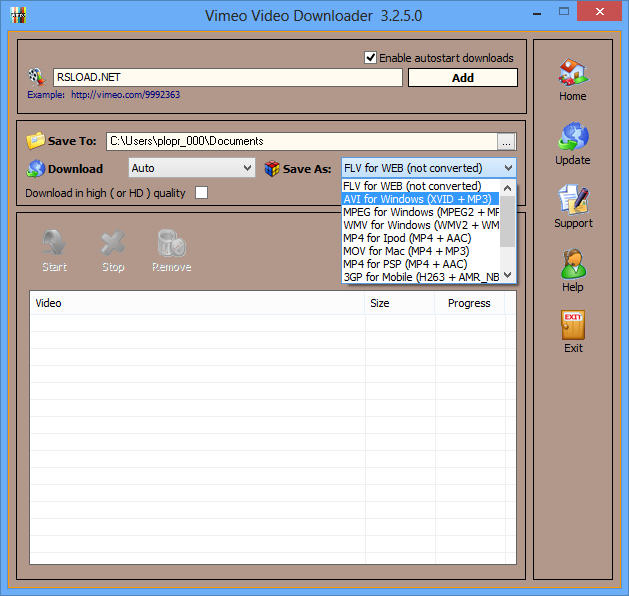Select MP4 for PSP (MP4 + AAC)
Viewport: 629px width, 596px height.
click(x=420, y=264)
